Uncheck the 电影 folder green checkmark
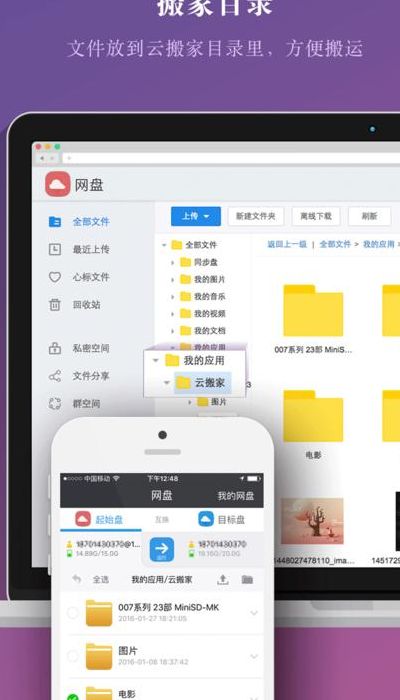Screen dimensions: 400x700 73,696
